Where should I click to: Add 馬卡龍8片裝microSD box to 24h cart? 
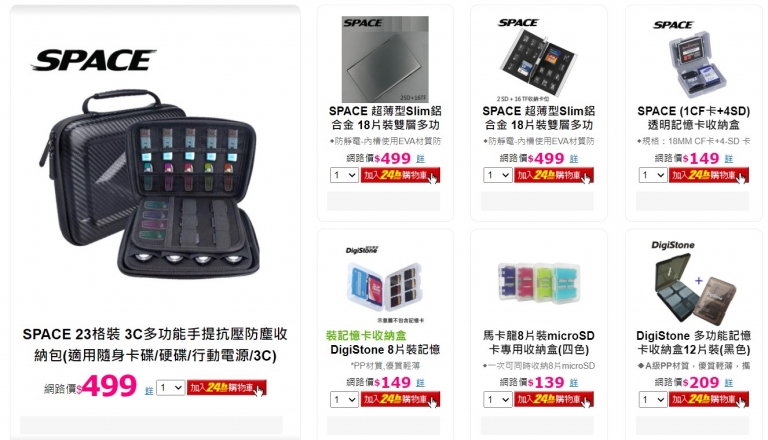click(x=553, y=399)
